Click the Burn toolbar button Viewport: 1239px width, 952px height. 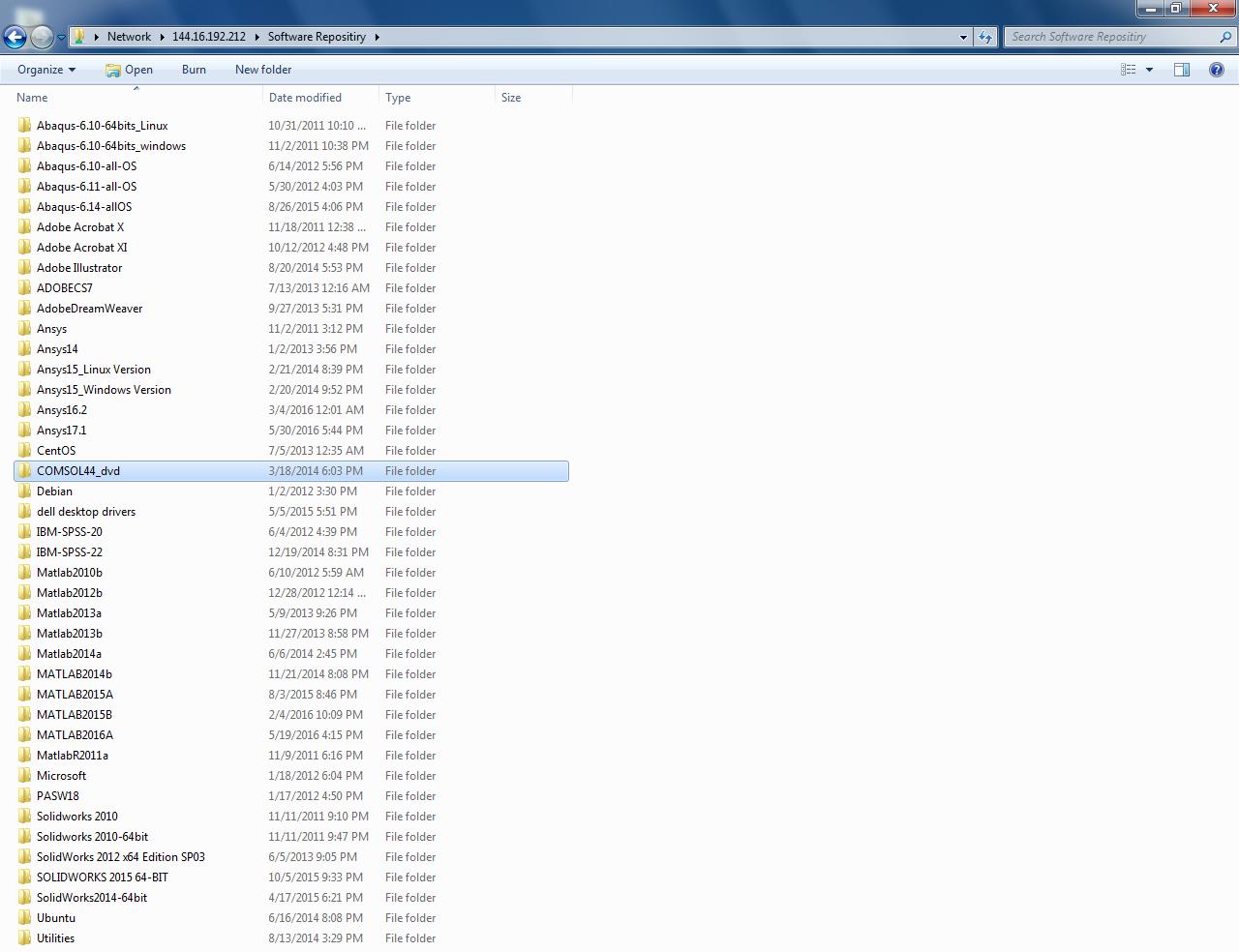194,70
